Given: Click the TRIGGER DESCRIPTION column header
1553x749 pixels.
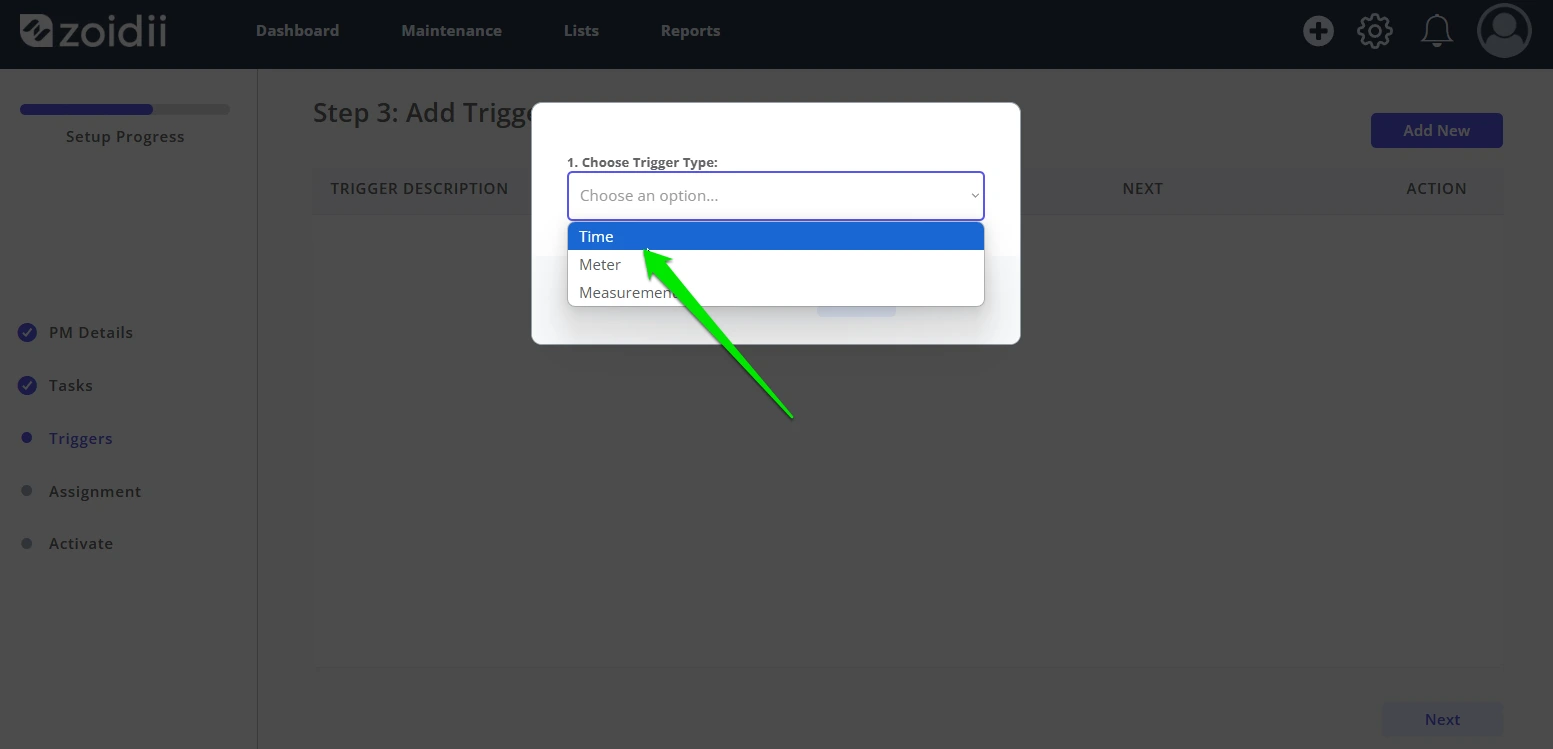Looking at the screenshot, I should (419, 189).
